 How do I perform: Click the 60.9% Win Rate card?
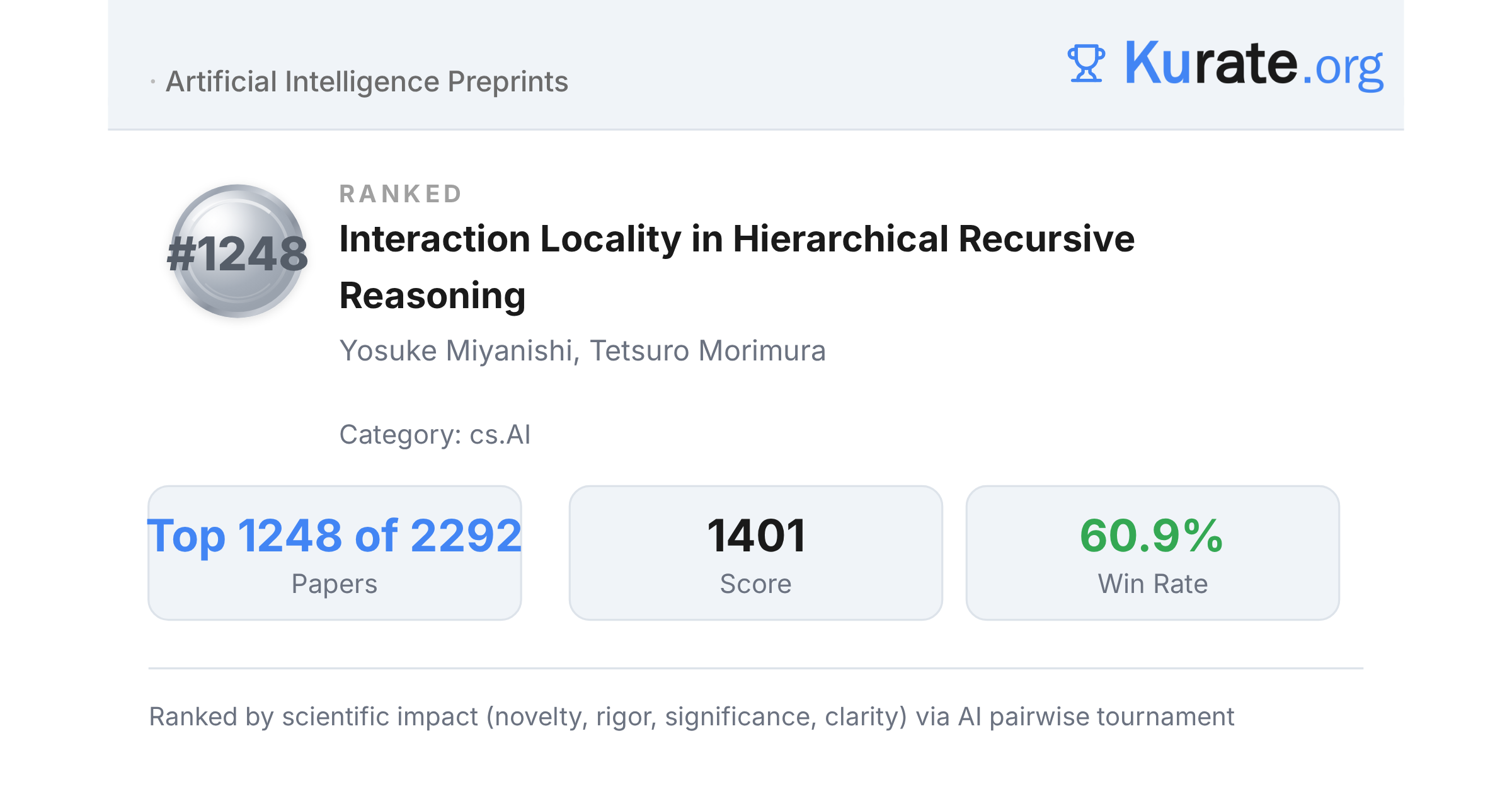(x=1152, y=553)
